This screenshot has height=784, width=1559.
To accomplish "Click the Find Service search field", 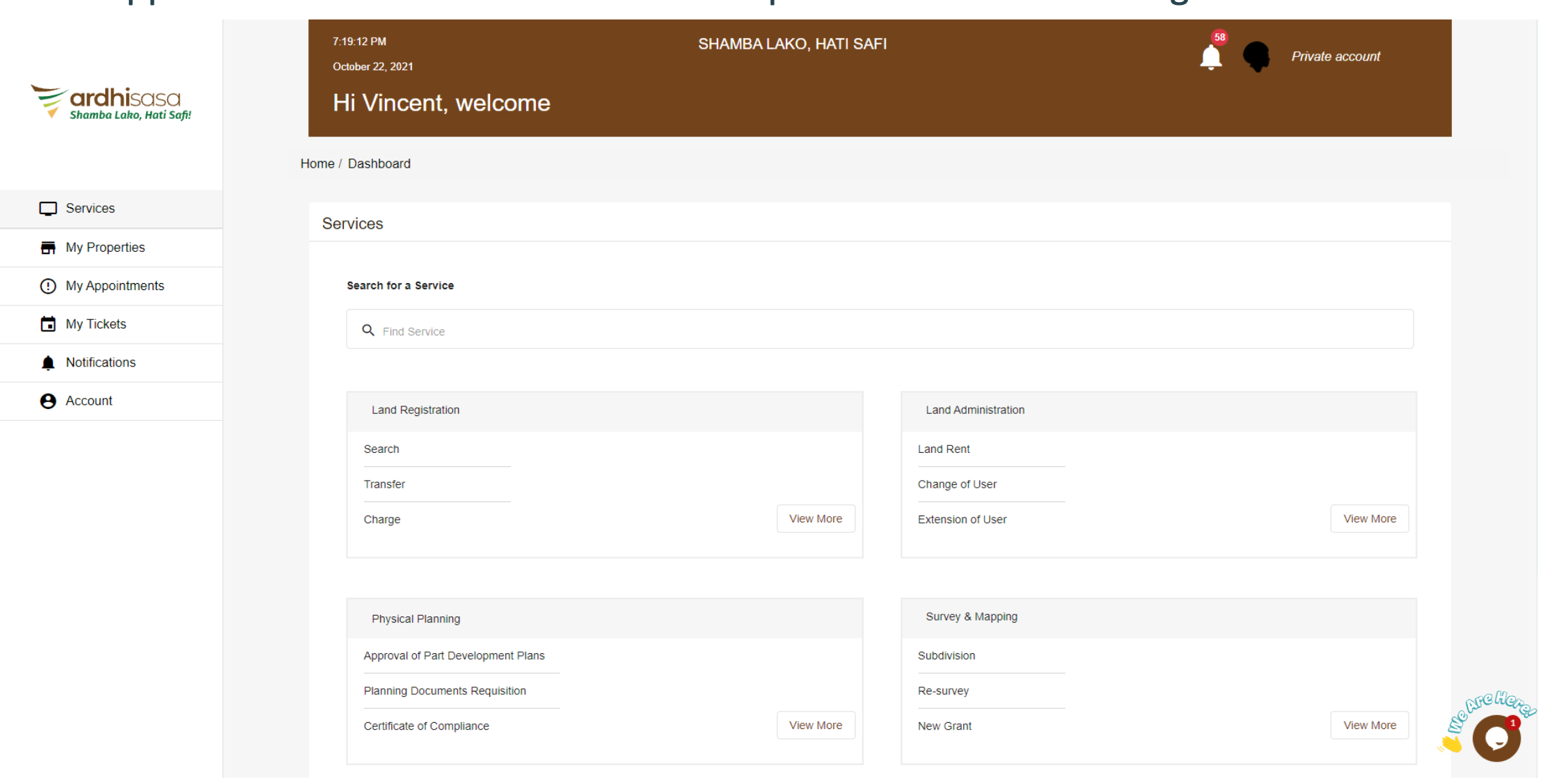I will click(880, 330).
